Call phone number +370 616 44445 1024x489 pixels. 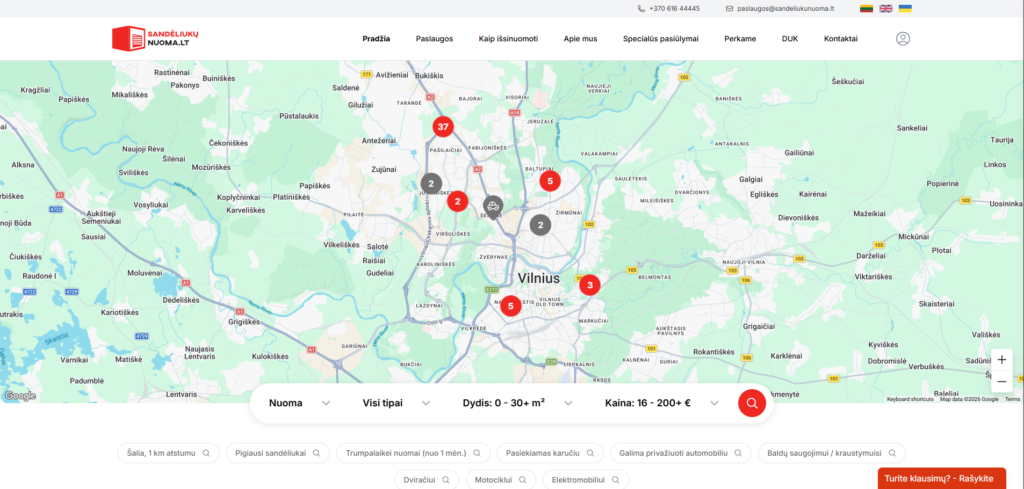[675, 8]
